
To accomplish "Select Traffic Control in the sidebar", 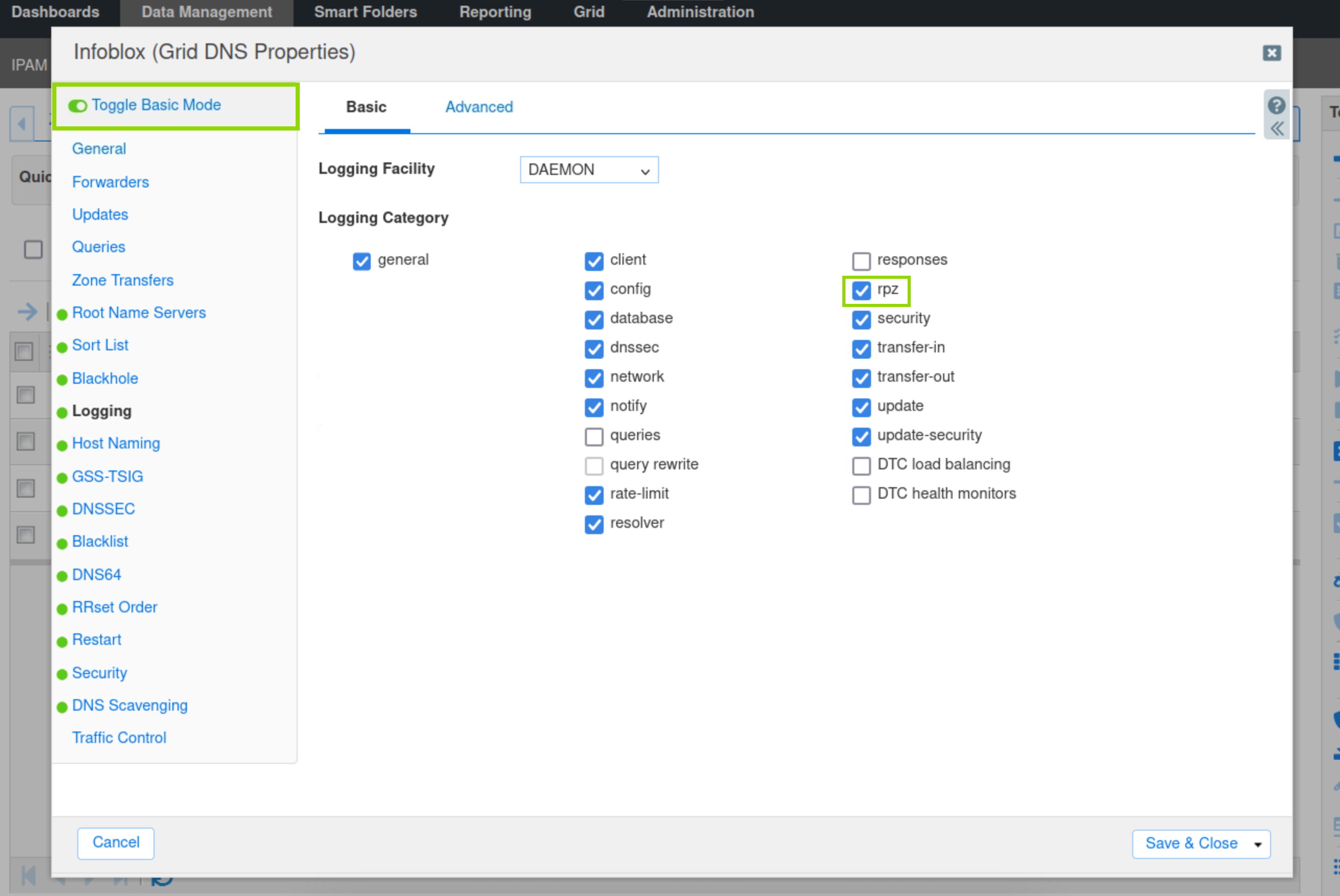I will [119, 737].
